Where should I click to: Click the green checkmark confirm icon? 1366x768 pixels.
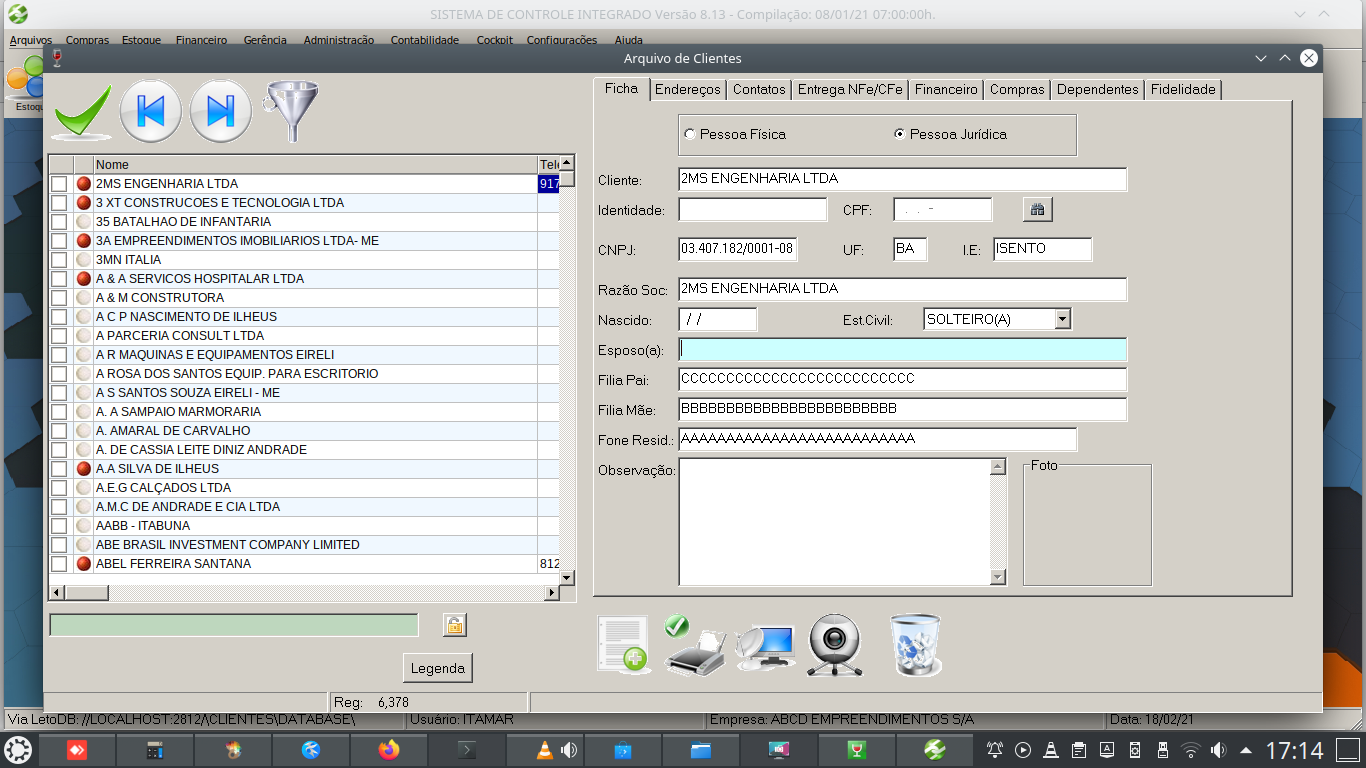[82, 111]
